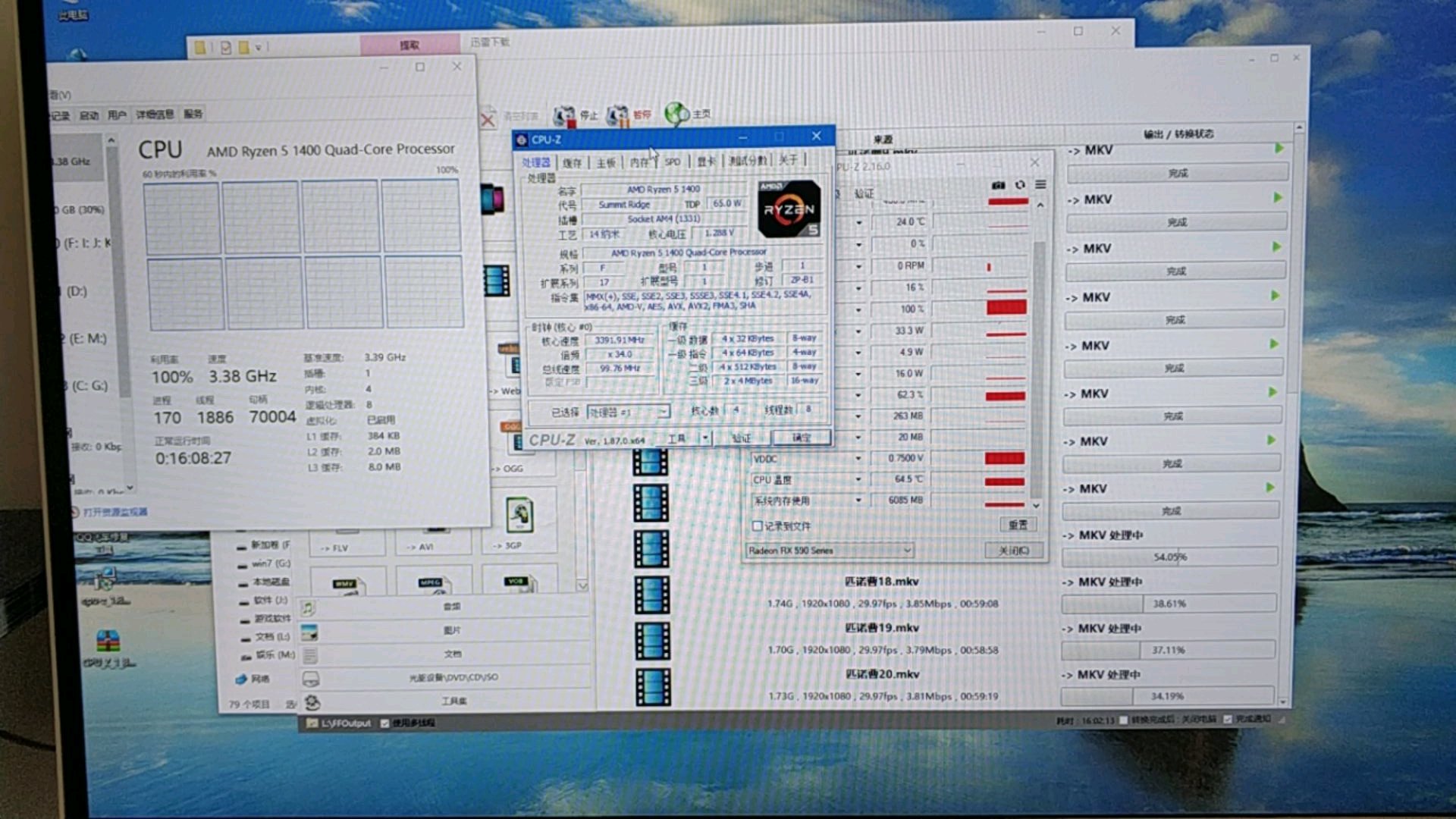Switch to CPU-Z About (关于) tab

tap(789, 160)
